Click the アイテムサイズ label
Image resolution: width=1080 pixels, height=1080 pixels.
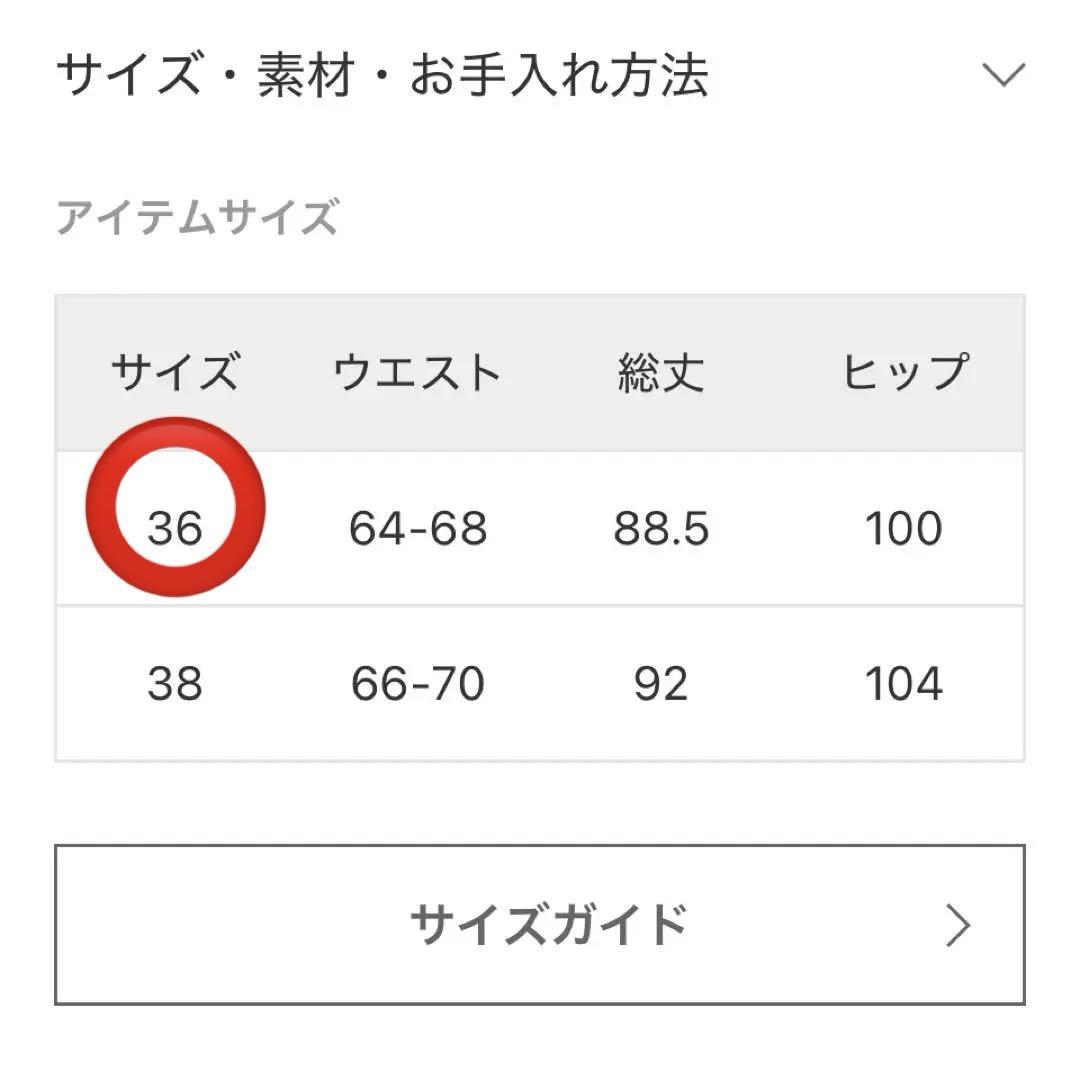[197, 217]
